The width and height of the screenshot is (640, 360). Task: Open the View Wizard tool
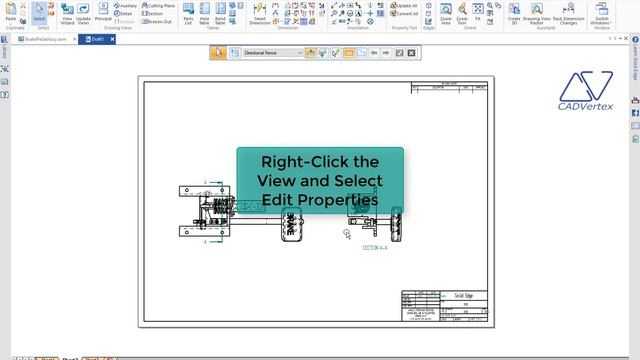[x=67, y=13]
